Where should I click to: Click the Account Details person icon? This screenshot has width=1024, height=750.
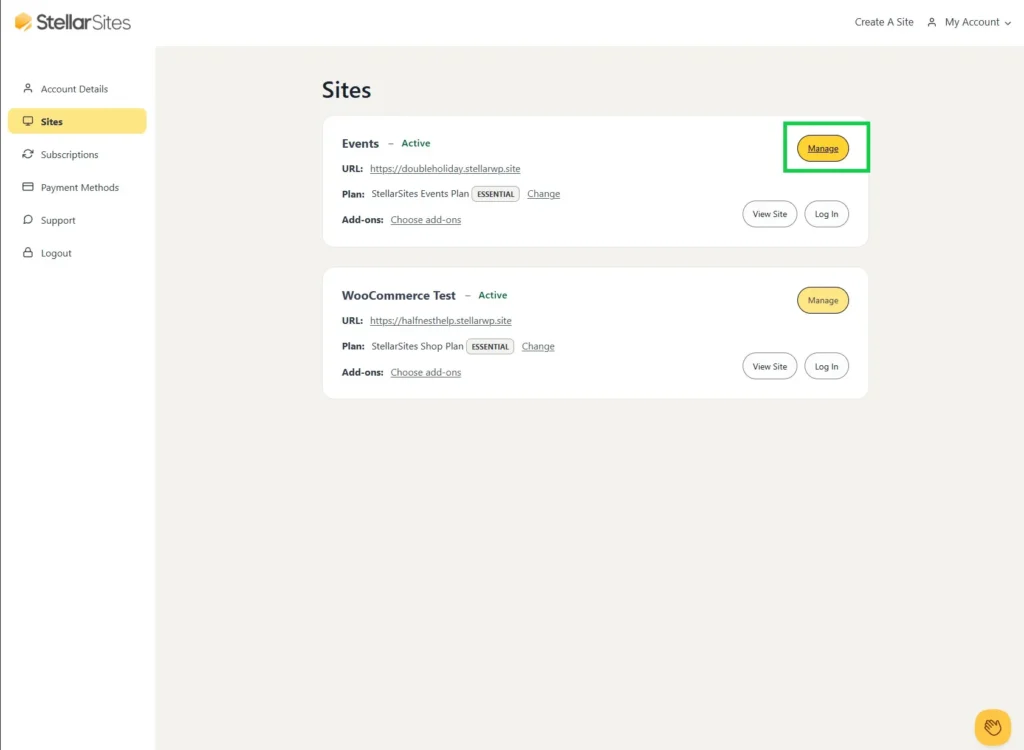[x=28, y=88]
